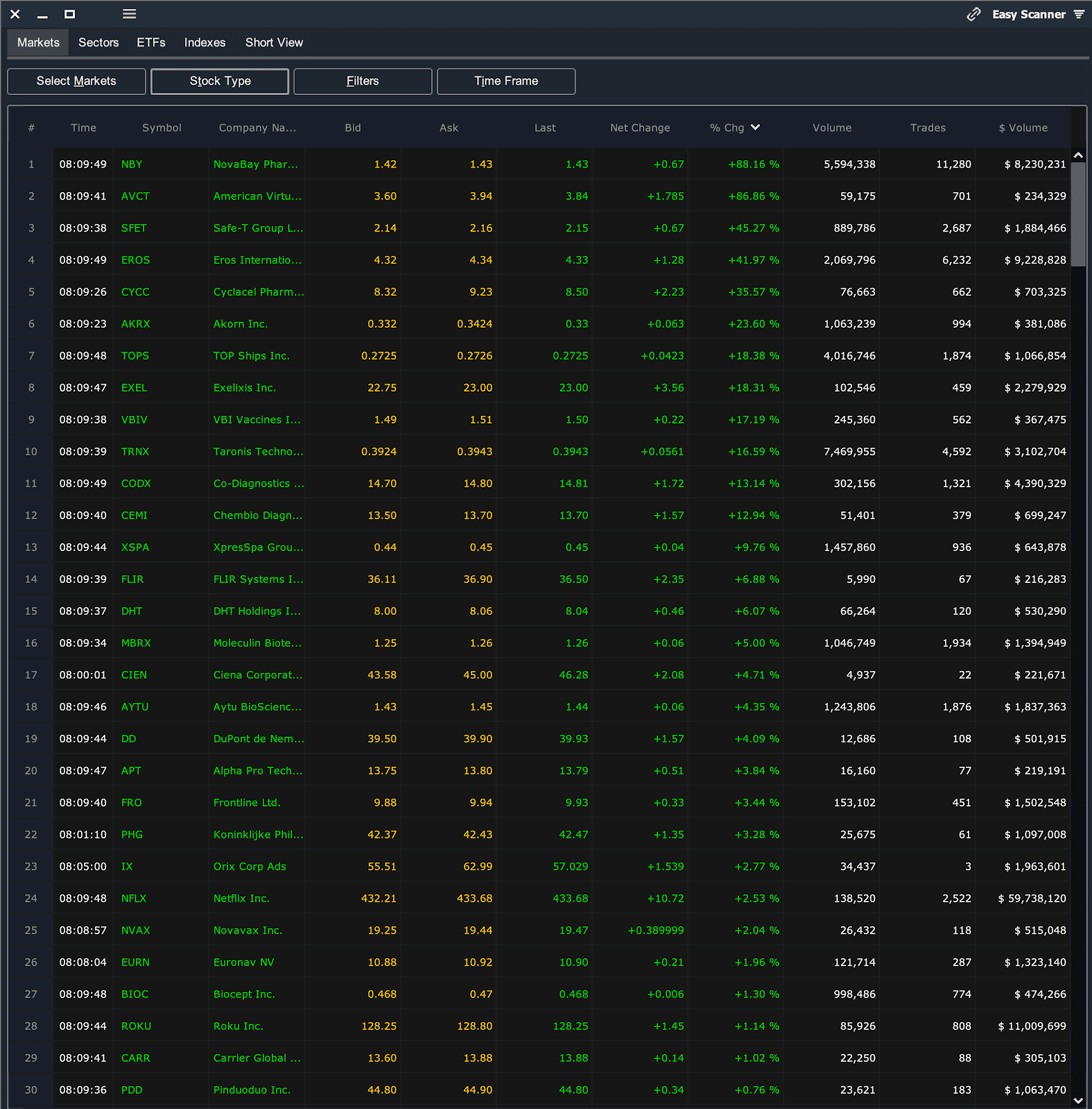Sort by the Net Change column header
1092x1109 pixels.
pos(640,128)
